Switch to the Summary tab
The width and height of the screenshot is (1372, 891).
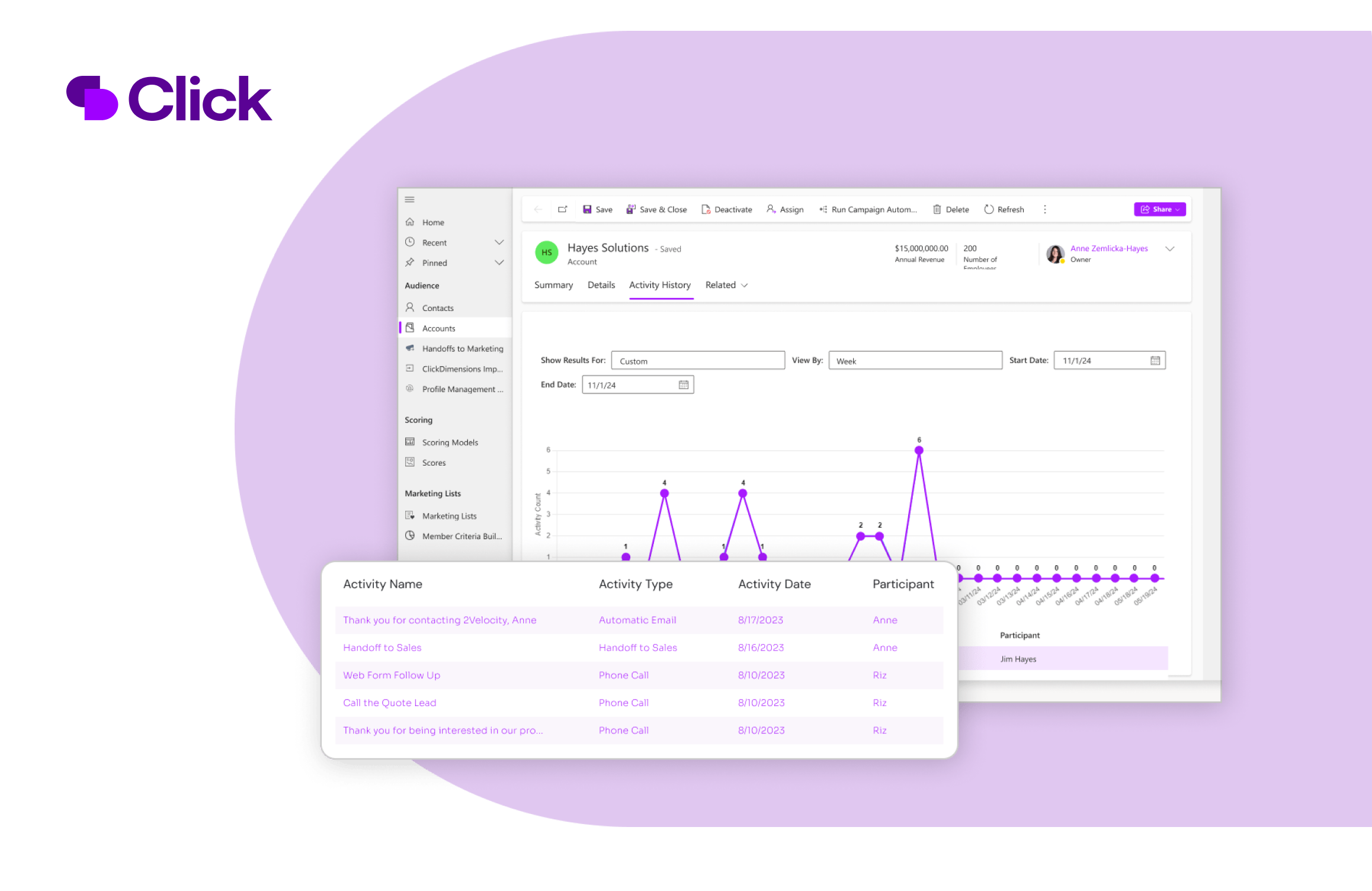[553, 286]
